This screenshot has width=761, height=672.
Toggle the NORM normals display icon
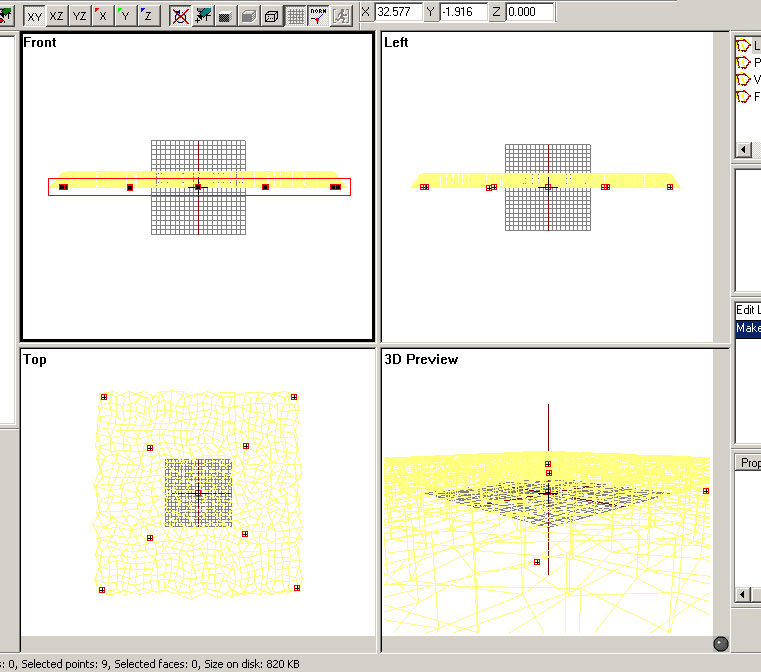[318, 15]
